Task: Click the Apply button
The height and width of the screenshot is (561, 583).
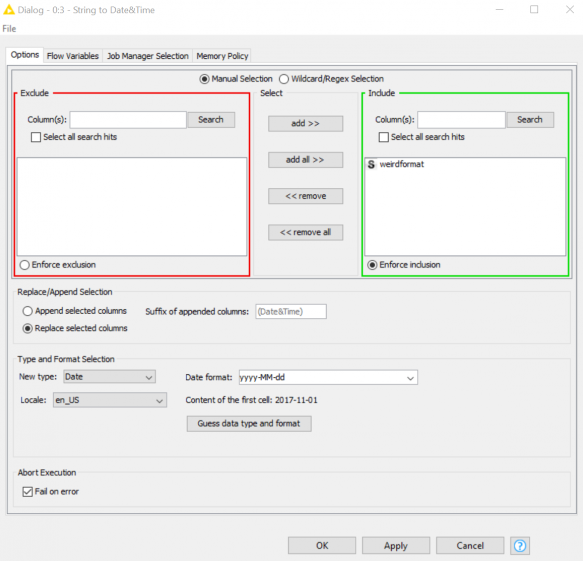Action: point(396,546)
